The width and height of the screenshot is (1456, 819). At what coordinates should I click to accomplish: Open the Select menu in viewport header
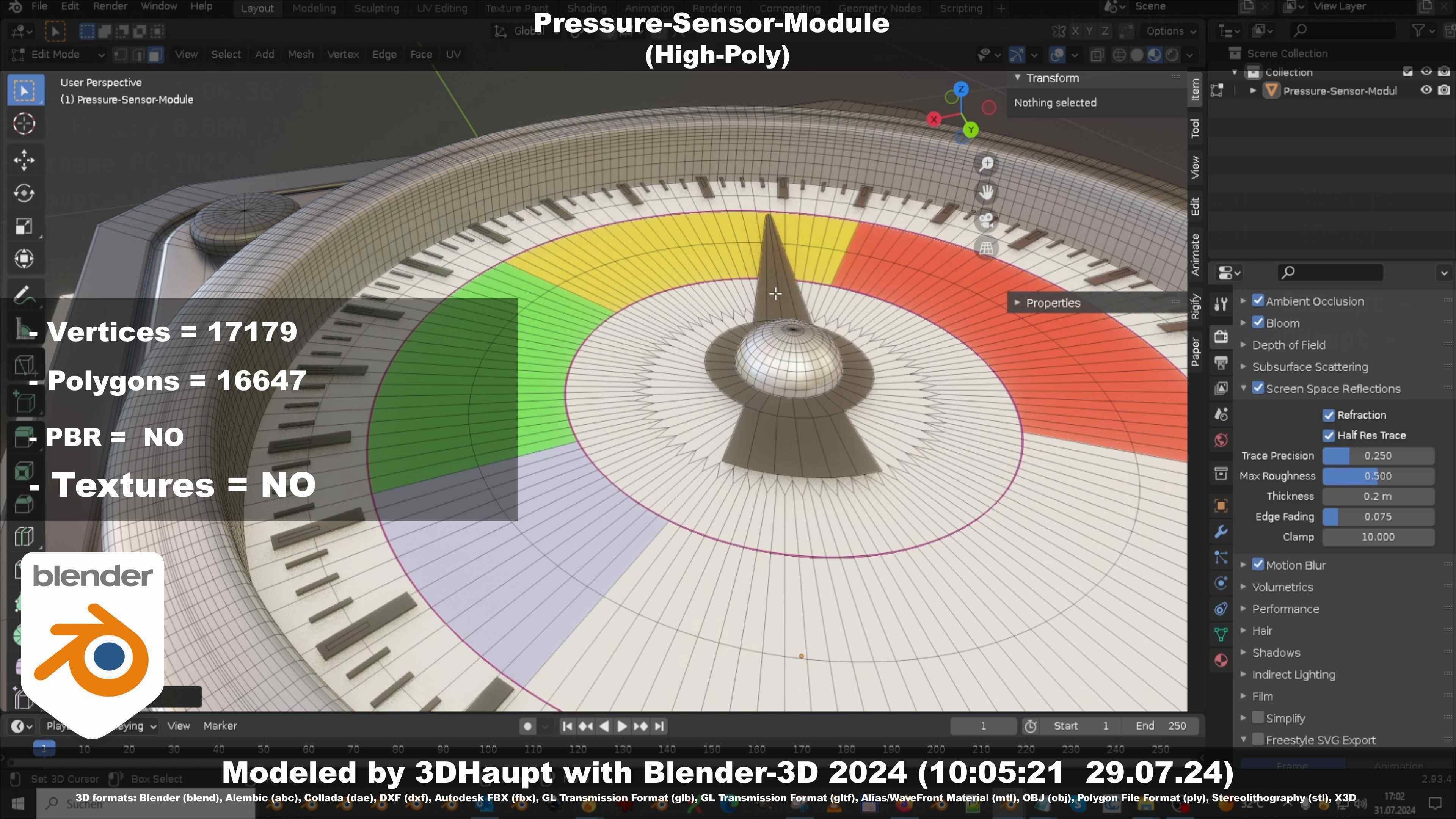[226, 54]
